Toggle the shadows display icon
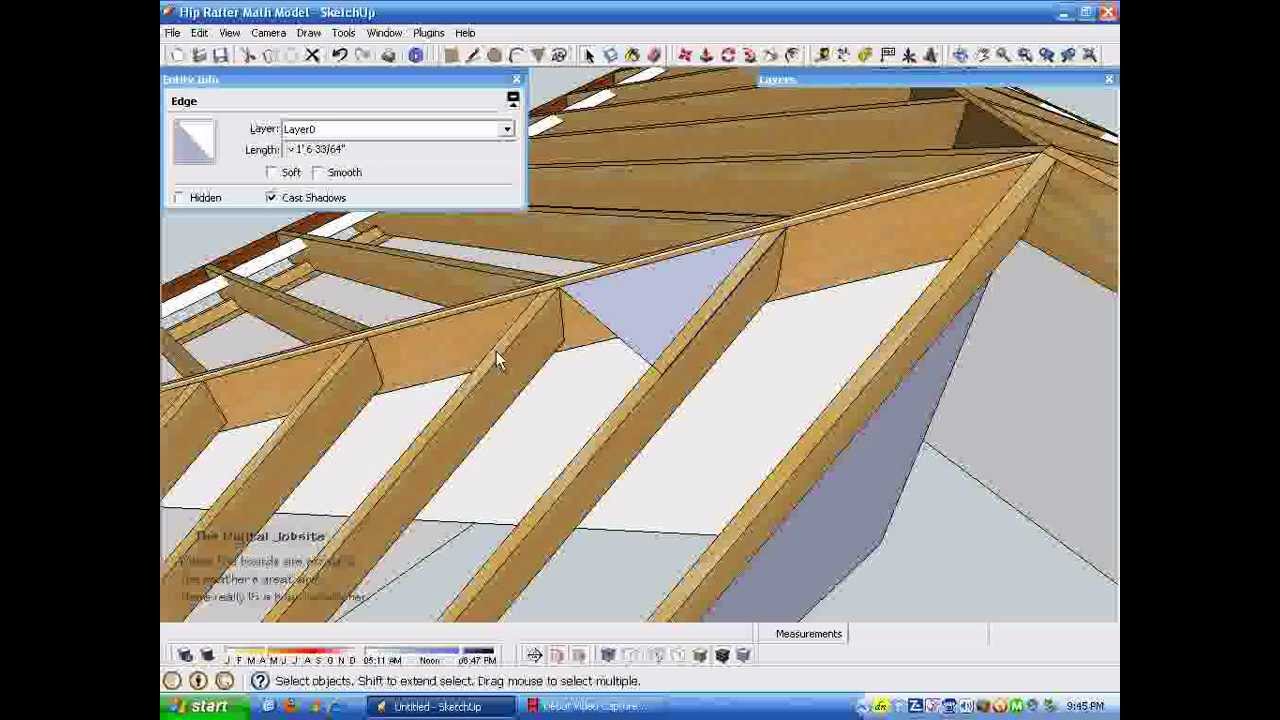This screenshot has width=1280, height=720. tap(207, 655)
